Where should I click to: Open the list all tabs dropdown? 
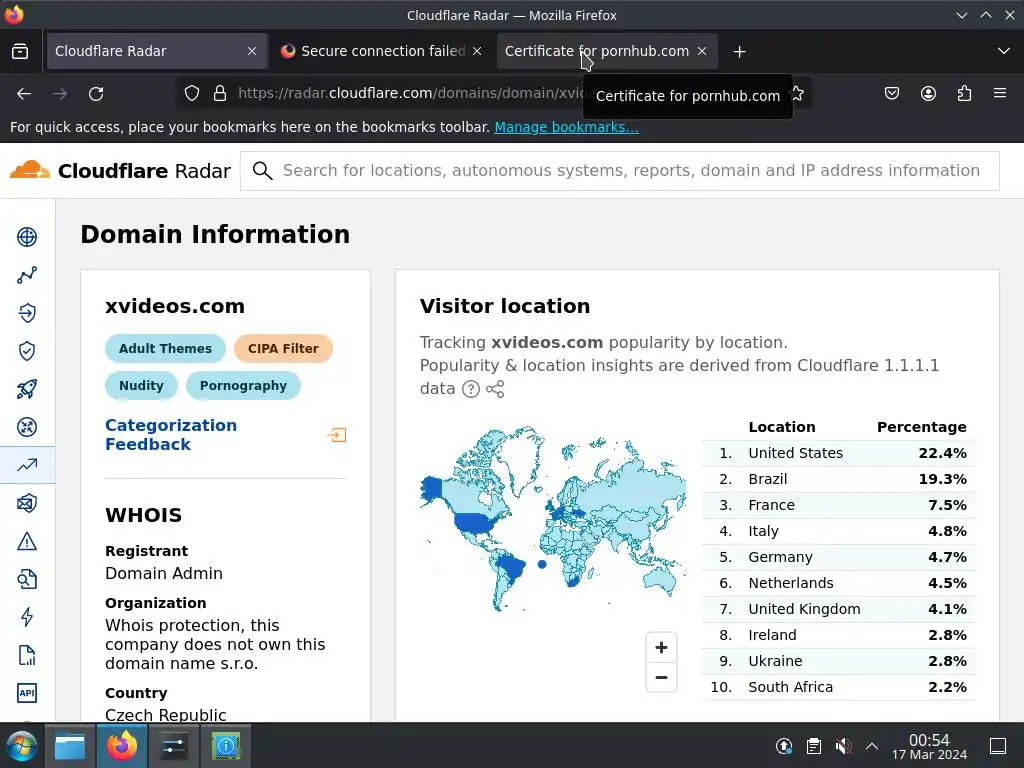coord(1004,51)
